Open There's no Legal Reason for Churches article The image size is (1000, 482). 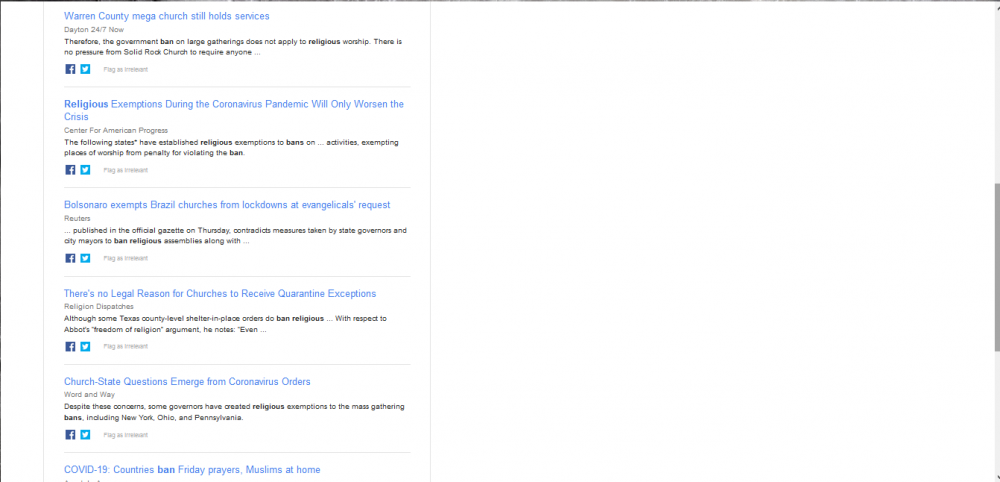click(x=220, y=293)
